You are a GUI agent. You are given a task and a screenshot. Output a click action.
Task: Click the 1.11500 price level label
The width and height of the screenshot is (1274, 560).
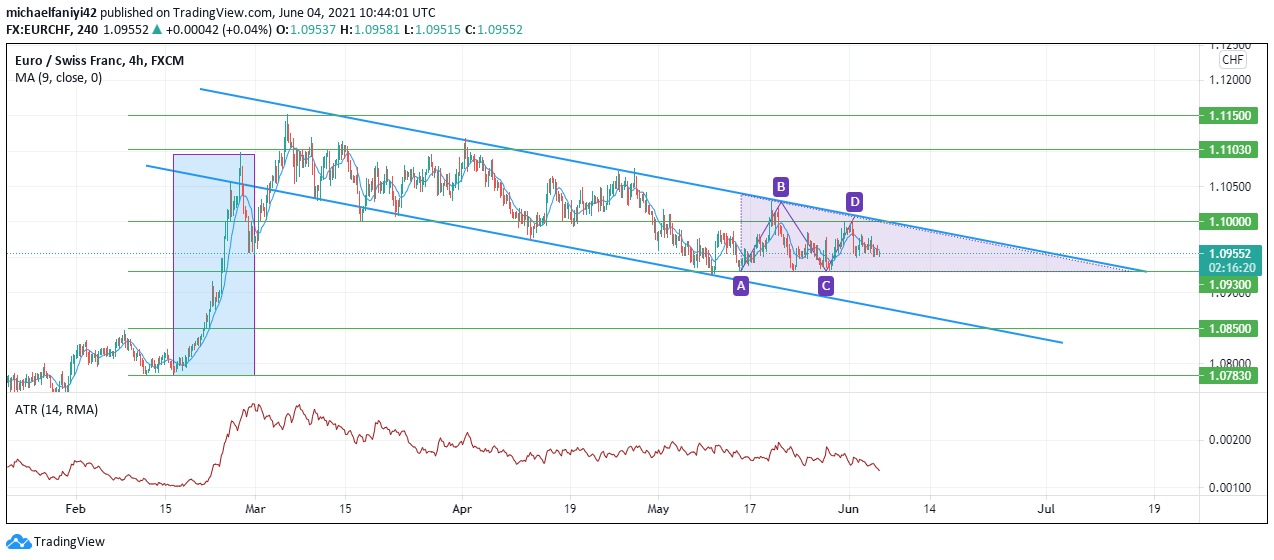(x=1230, y=116)
